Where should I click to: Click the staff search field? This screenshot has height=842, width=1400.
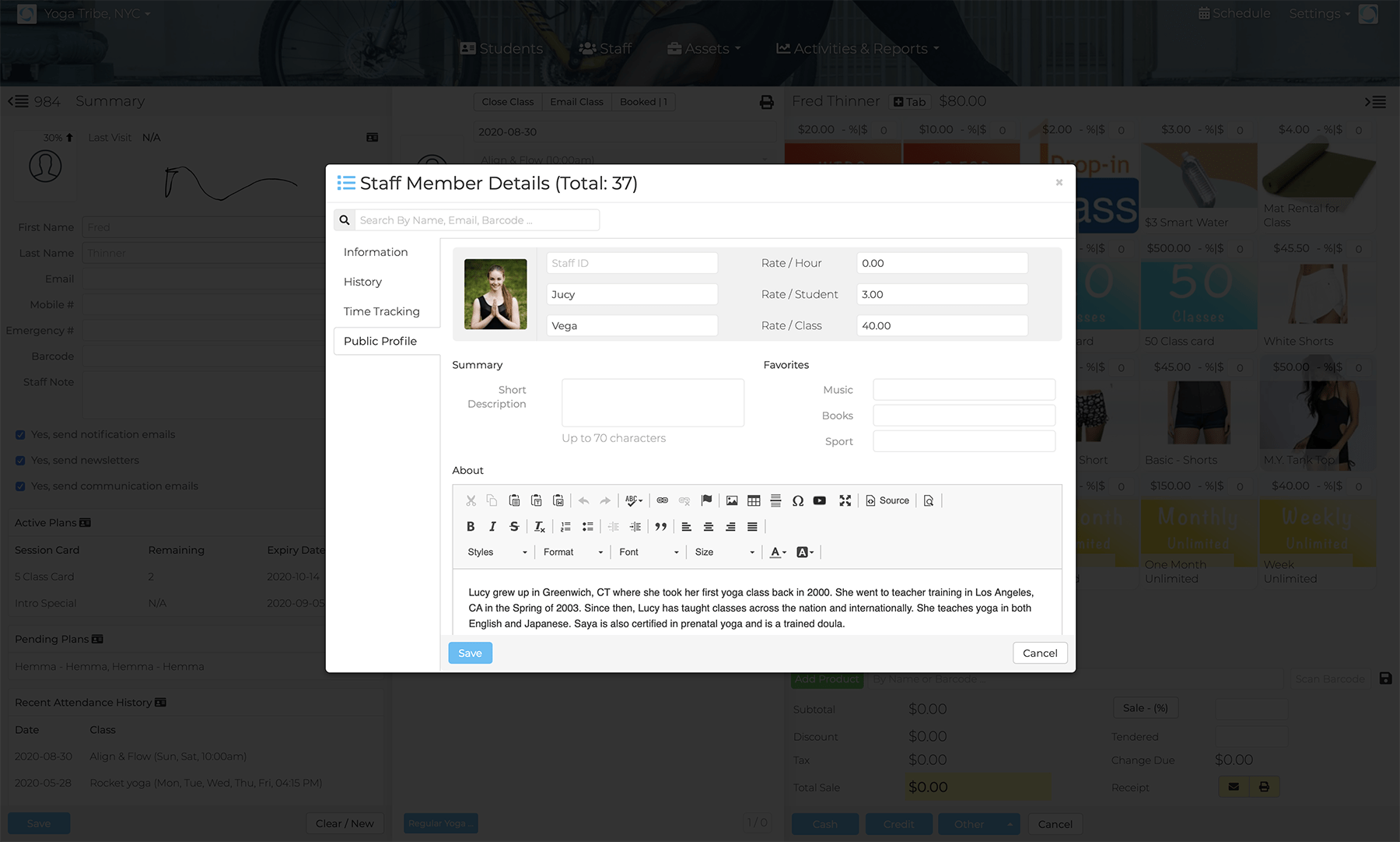point(478,220)
